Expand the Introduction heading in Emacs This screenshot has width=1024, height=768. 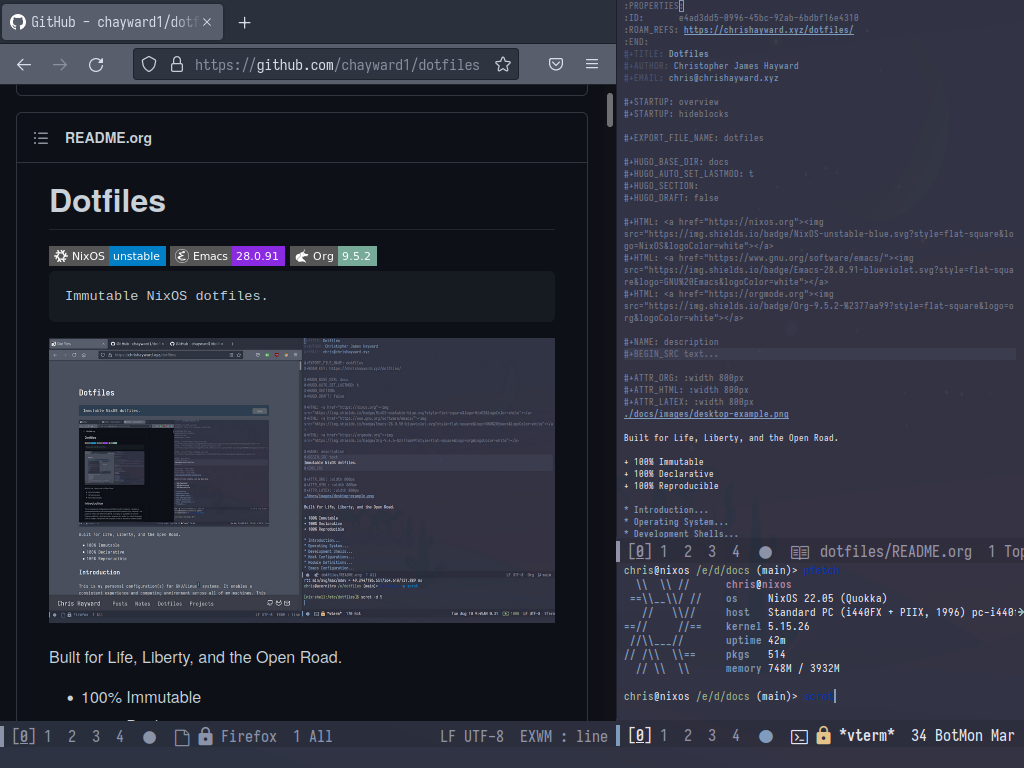pyautogui.click(x=665, y=510)
